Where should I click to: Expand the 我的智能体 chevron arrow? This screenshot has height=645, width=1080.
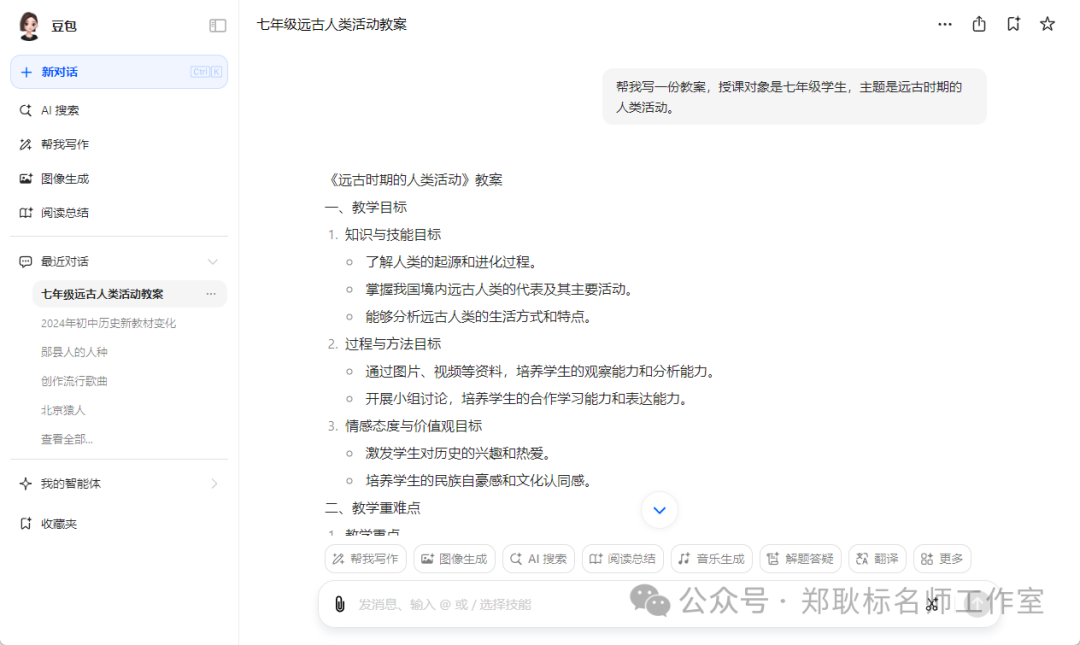click(x=214, y=484)
